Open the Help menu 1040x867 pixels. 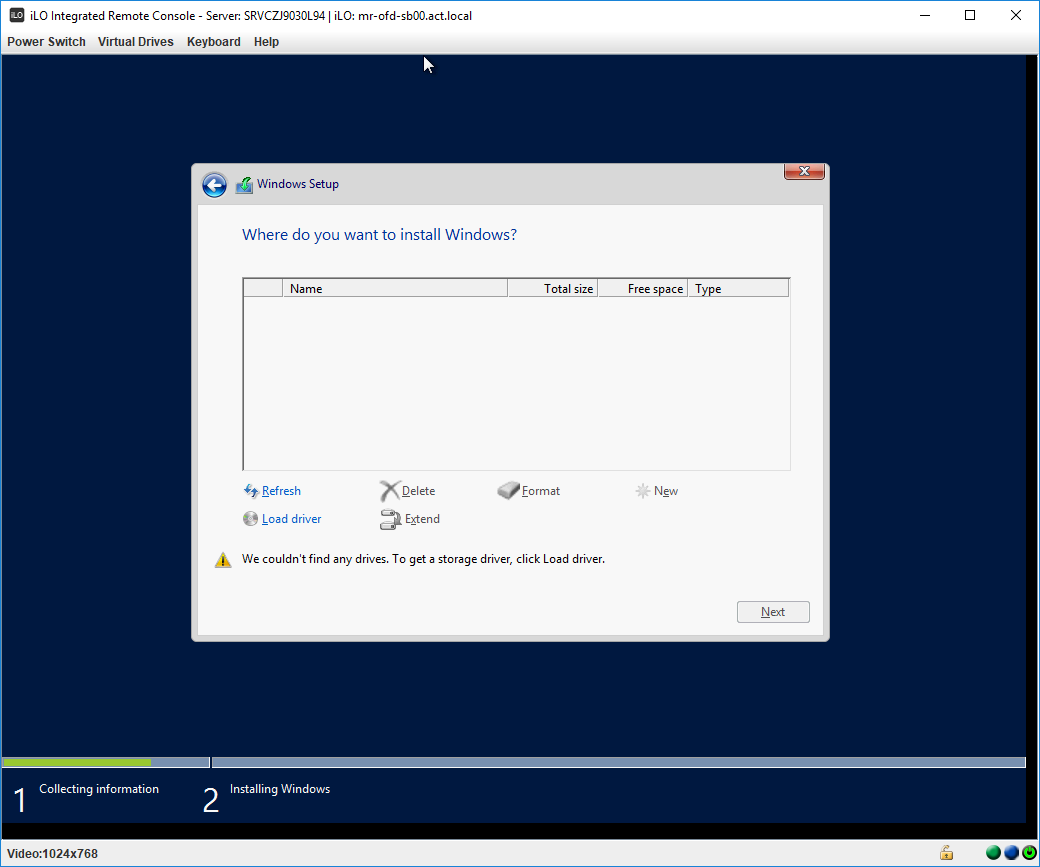pos(266,42)
